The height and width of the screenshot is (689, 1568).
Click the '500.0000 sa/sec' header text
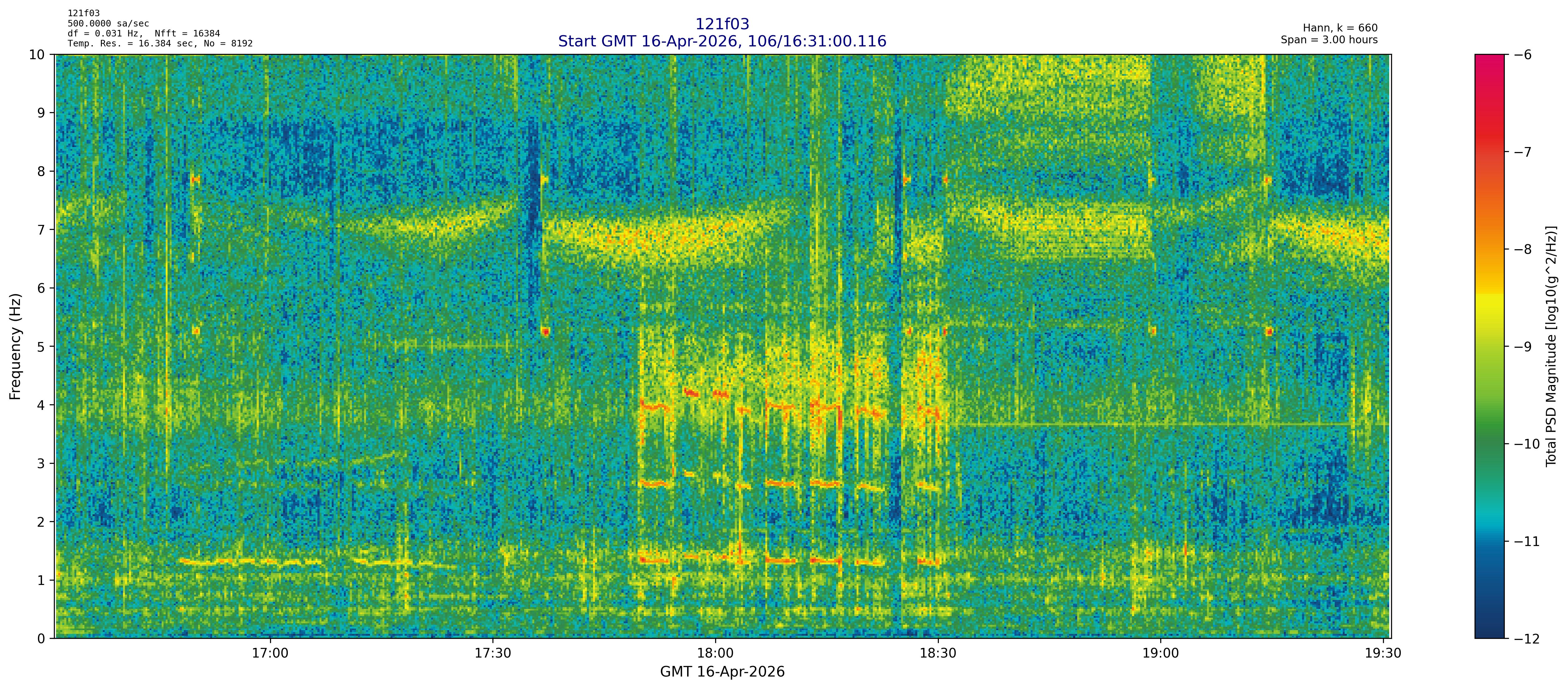pyautogui.click(x=108, y=24)
